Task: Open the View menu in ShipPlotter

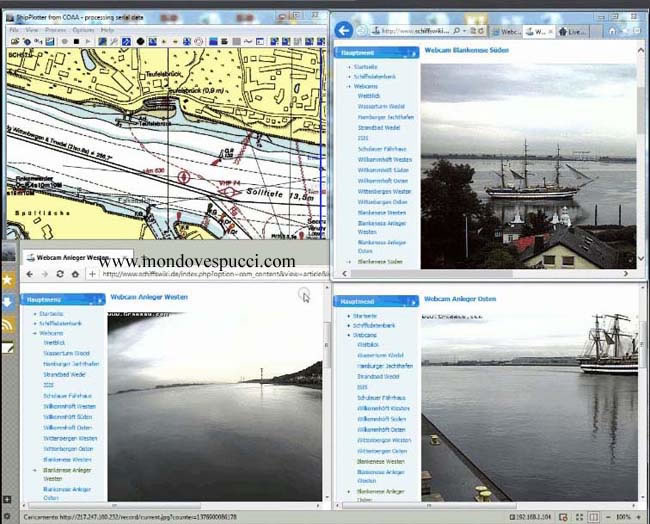Action: coord(32,30)
